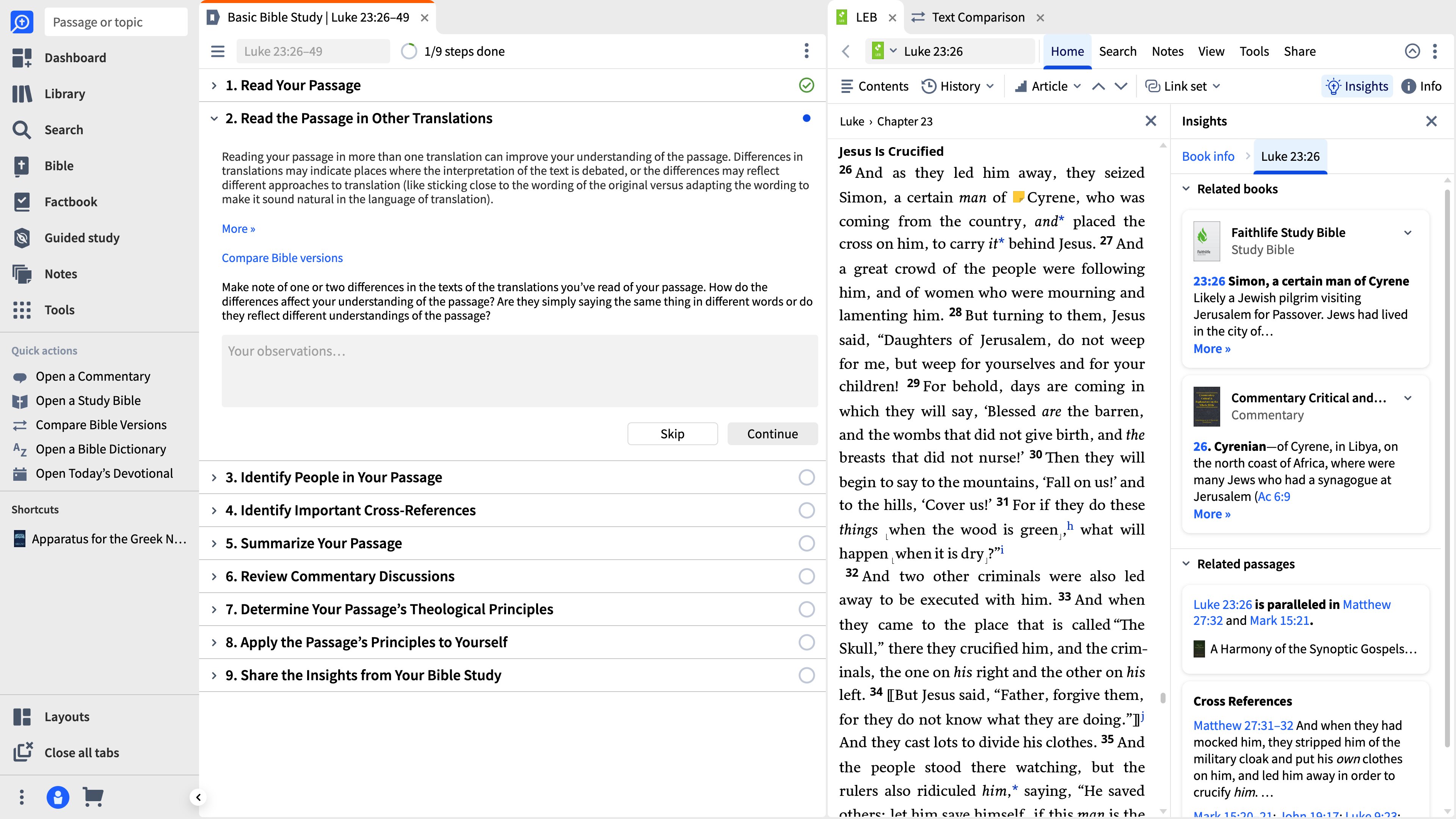
Task: Open the Library sidebar icon
Action: coord(22,94)
